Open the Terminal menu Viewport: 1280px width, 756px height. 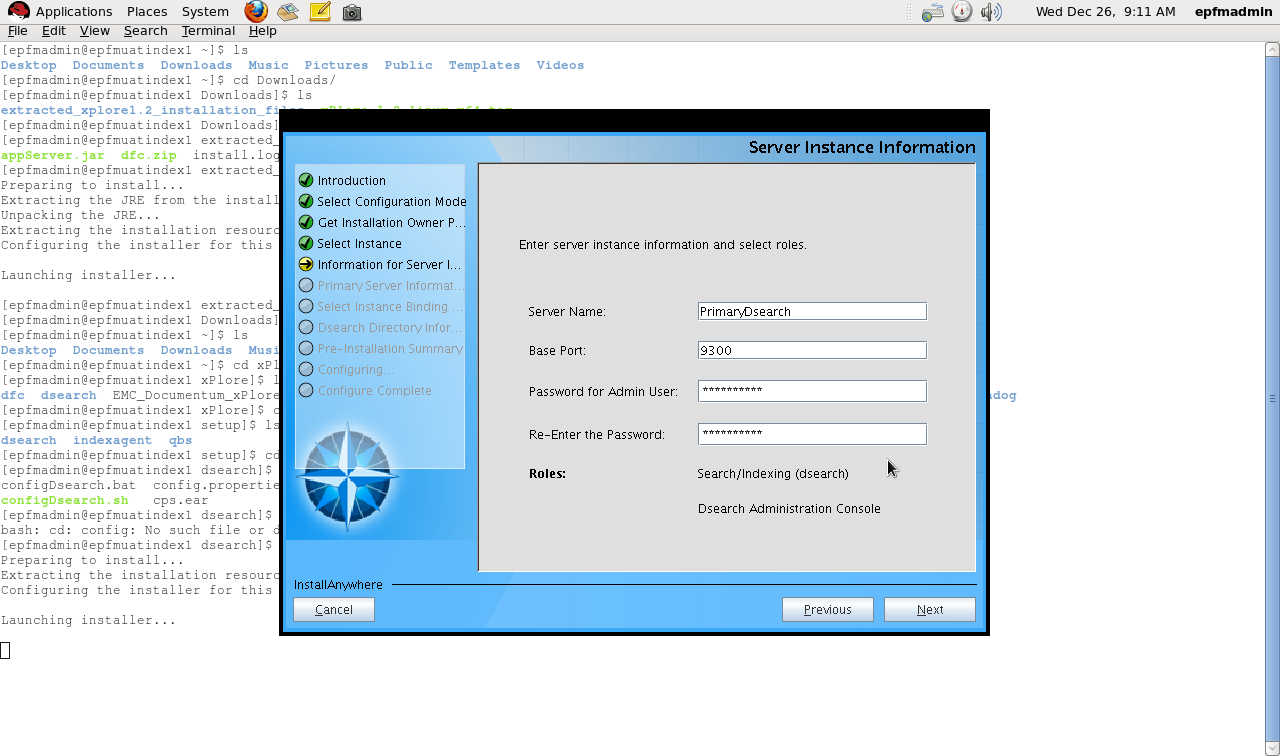pyautogui.click(x=207, y=30)
